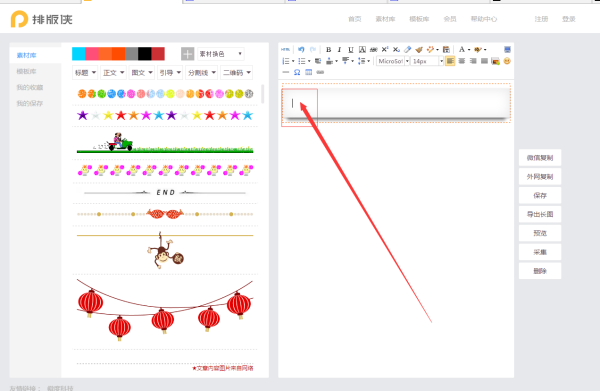Screen dimensions: 600x391
Task: Open the font family dropdown
Action: (x=393, y=61)
